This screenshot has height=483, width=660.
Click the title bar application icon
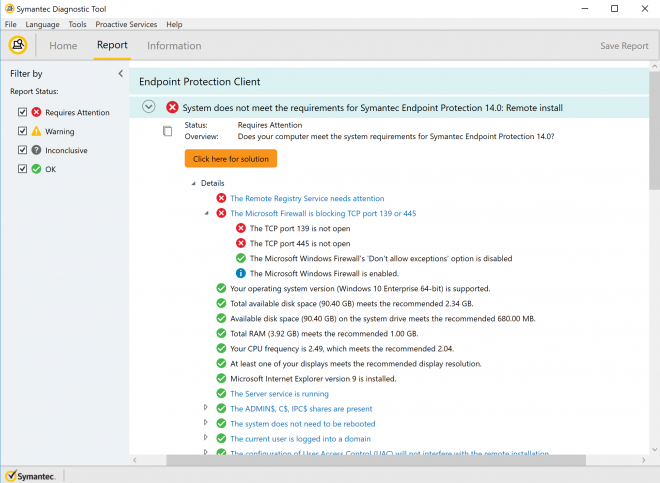(x=9, y=8)
